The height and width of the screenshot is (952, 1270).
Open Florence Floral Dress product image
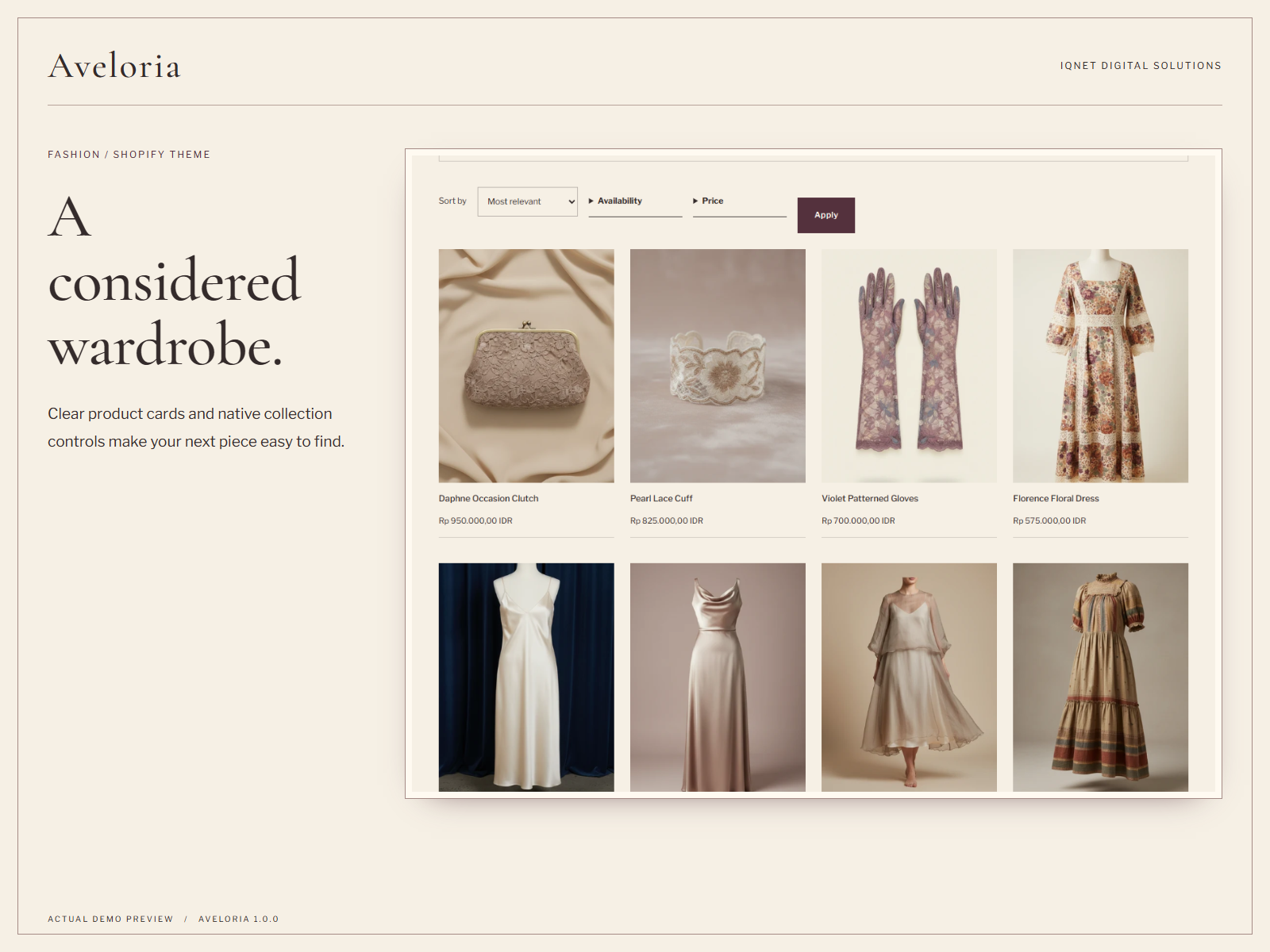1100,366
